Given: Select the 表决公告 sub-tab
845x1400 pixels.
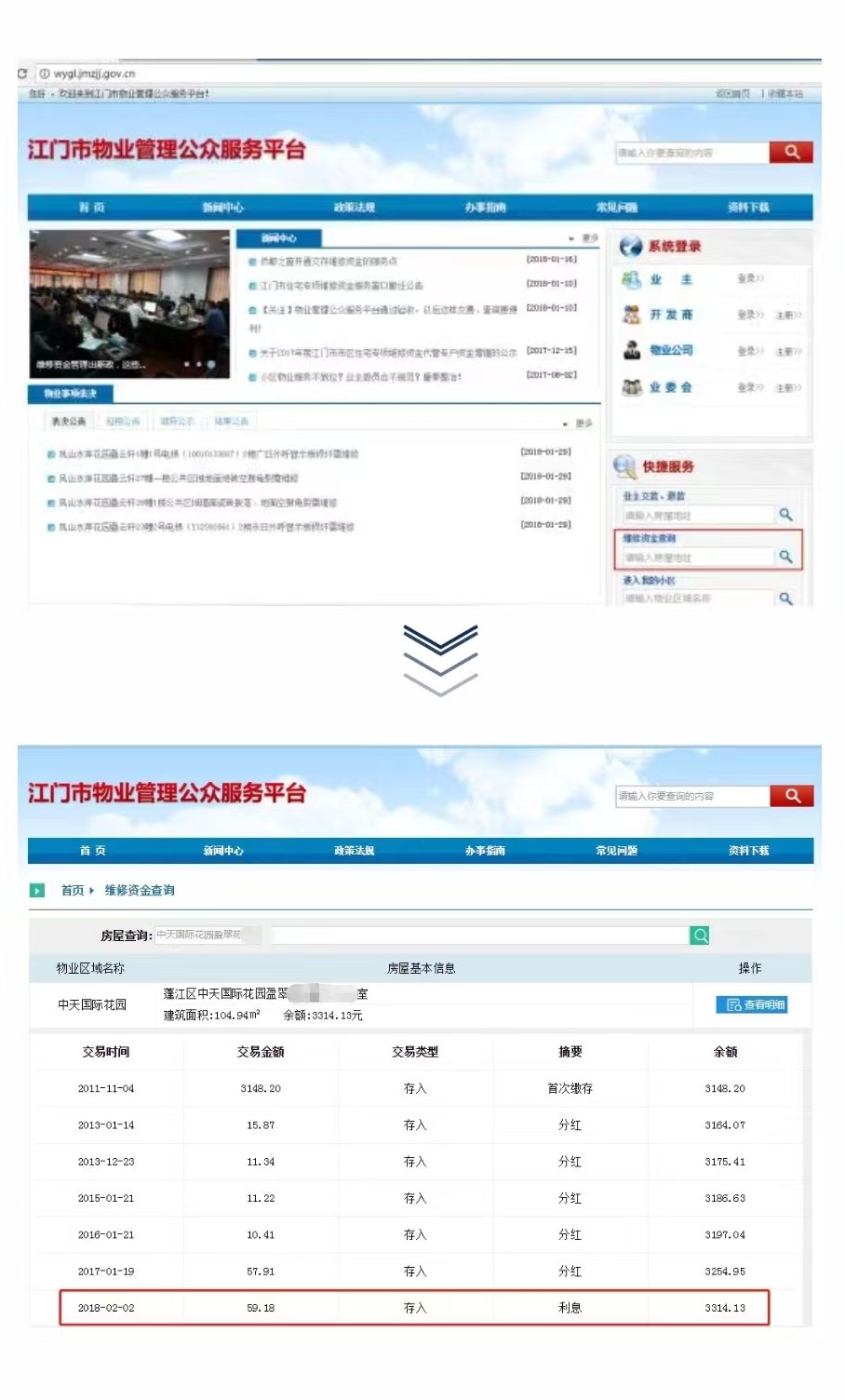Looking at the screenshot, I should tap(69, 422).
